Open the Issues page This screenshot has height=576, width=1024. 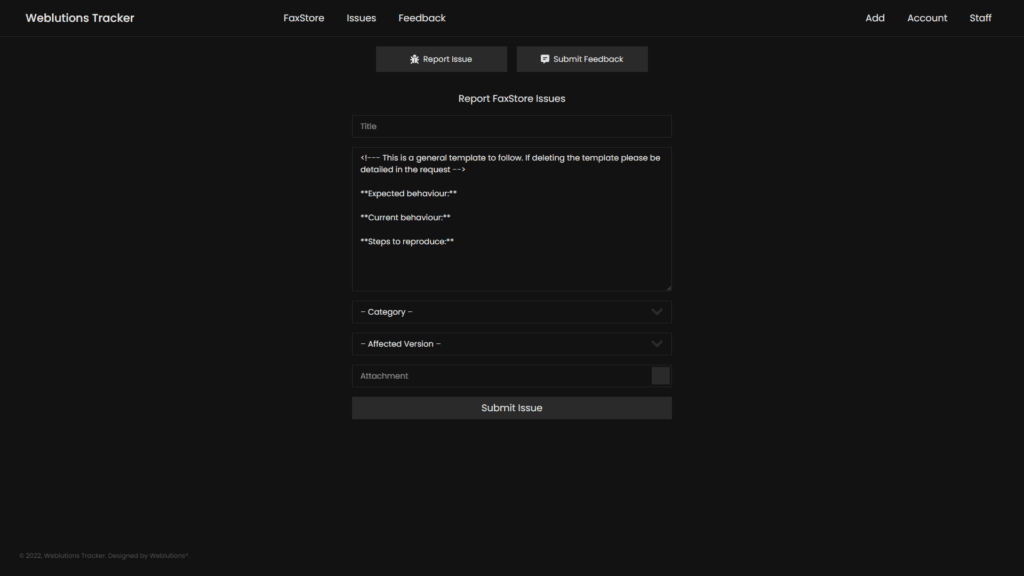pyautogui.click(x=361, y=17)
